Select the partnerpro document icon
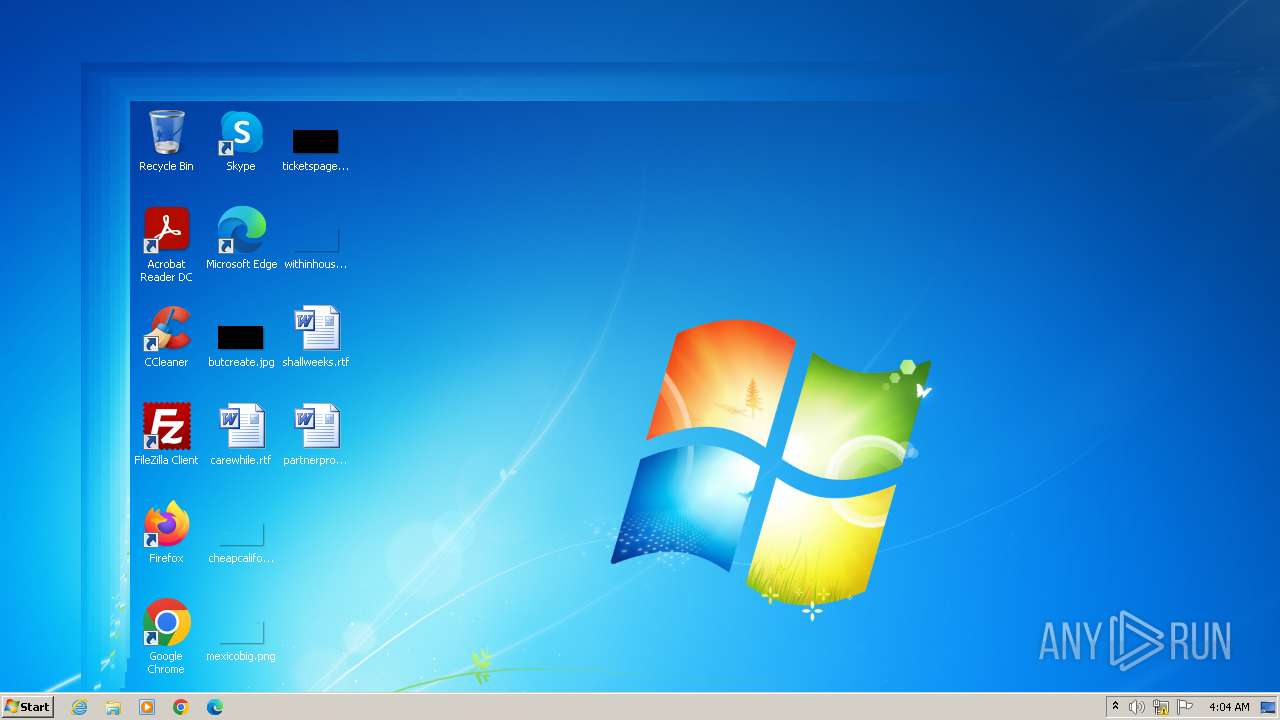Viewport: 1280px width, 720px height. pyautogui.click(x=315, y=435)
